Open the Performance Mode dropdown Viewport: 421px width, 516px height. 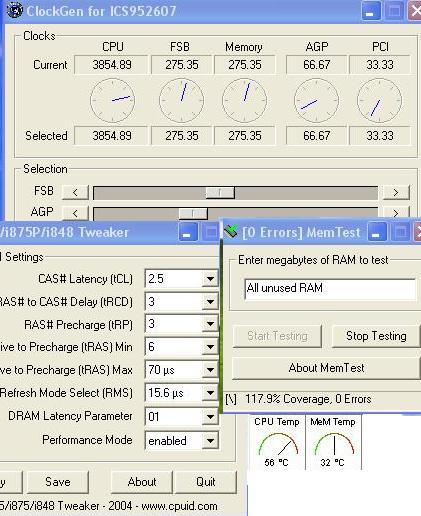pos(210,441)
